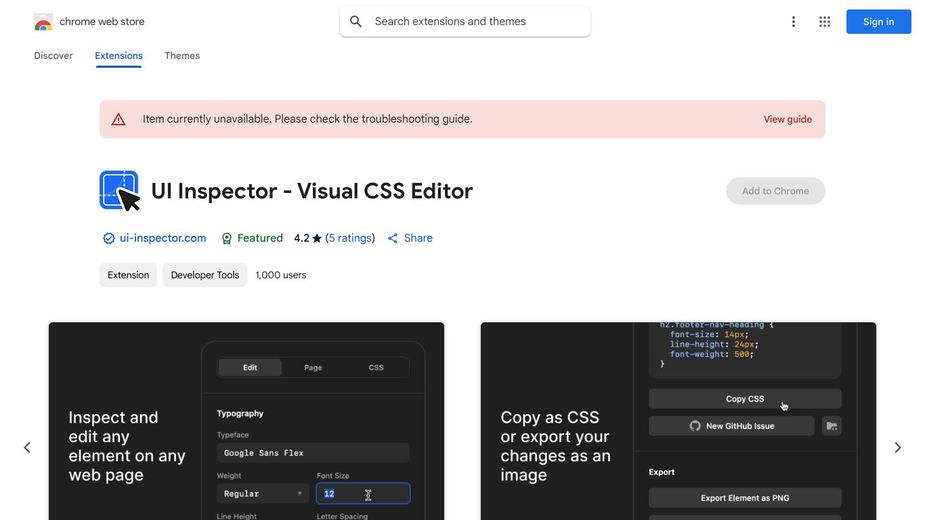Type in the Search extensions and themes field
Image resolution: width=925 pixels, height=520 pixels.
[475, 22]
